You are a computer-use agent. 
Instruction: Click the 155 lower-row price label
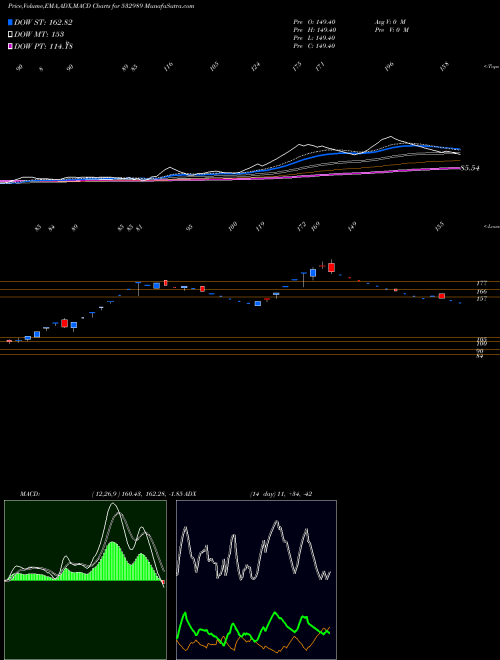click(440, 226)
